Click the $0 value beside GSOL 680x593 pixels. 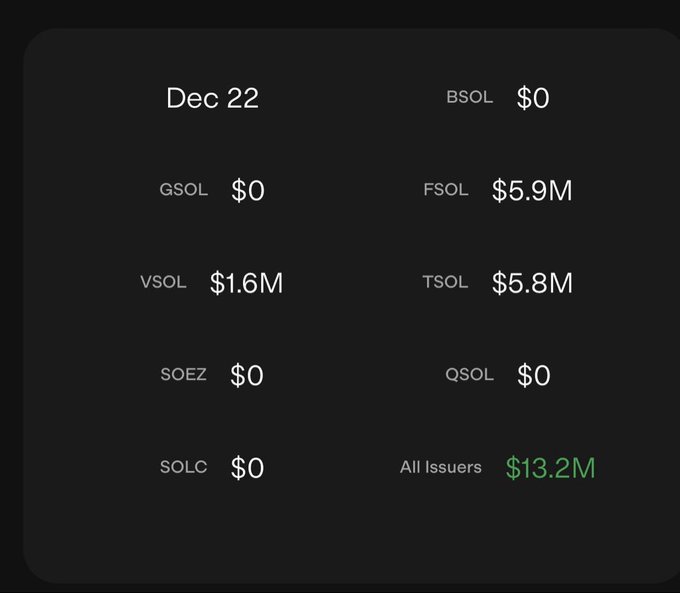(247, 191)
